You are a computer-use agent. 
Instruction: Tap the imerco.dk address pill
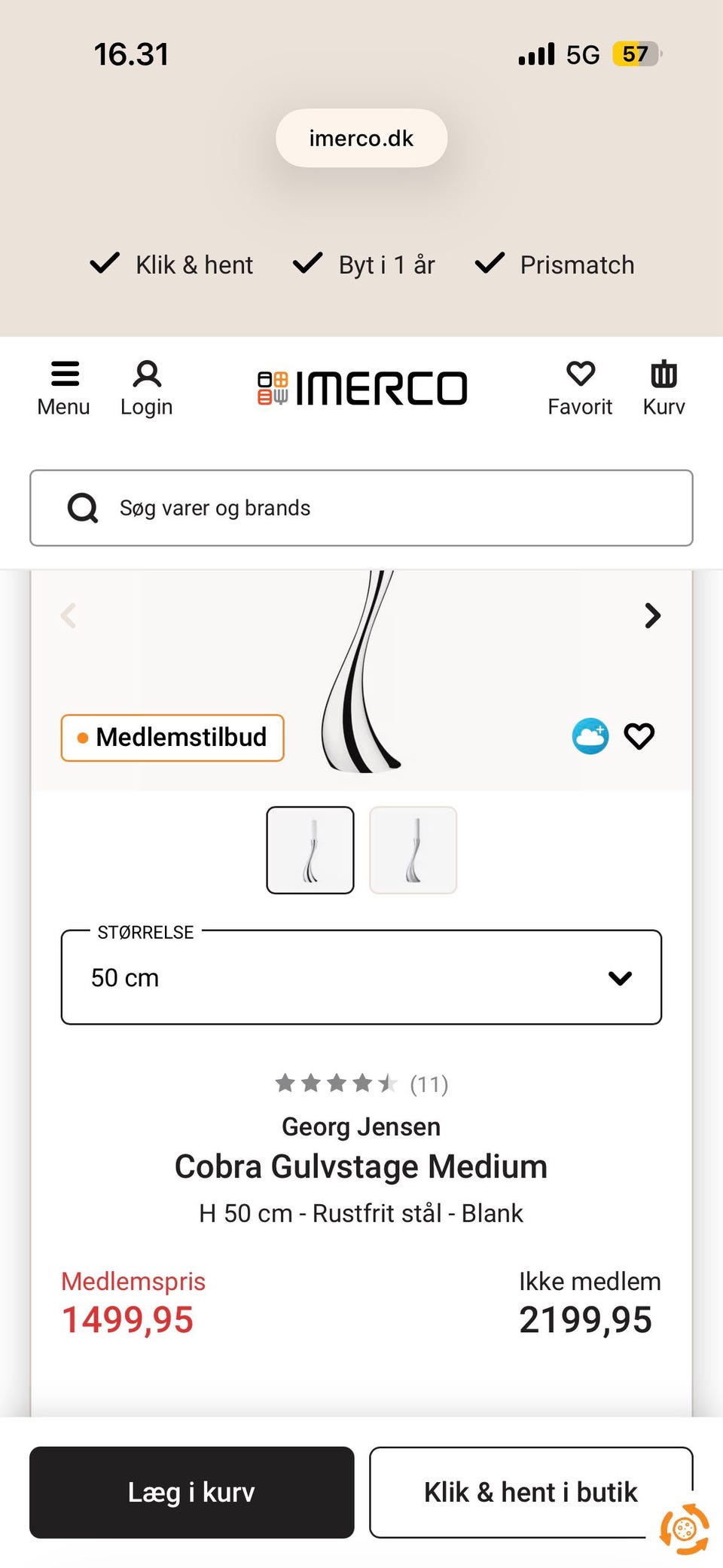point(361,139)
